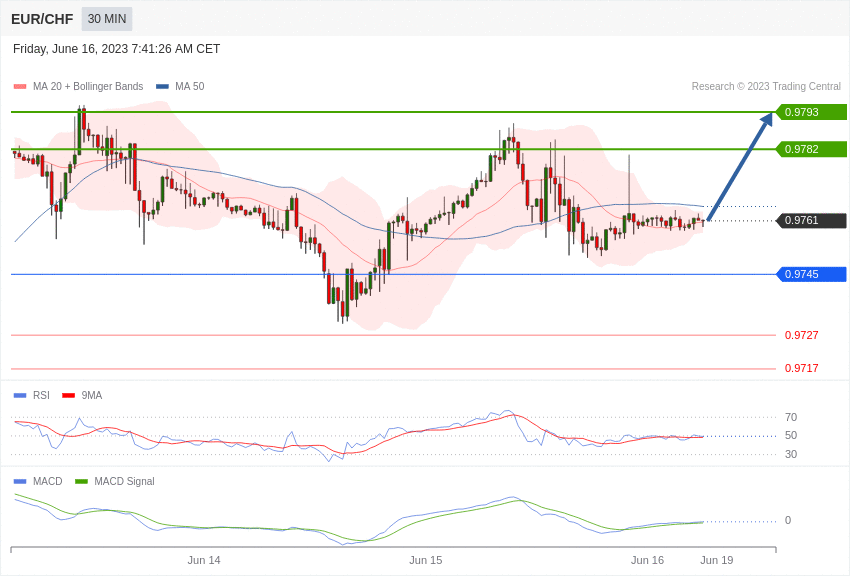Viewport: 850px width, 576px height.
Task: Click the blue MACD legend swatch
Action: tap(20, 482)
